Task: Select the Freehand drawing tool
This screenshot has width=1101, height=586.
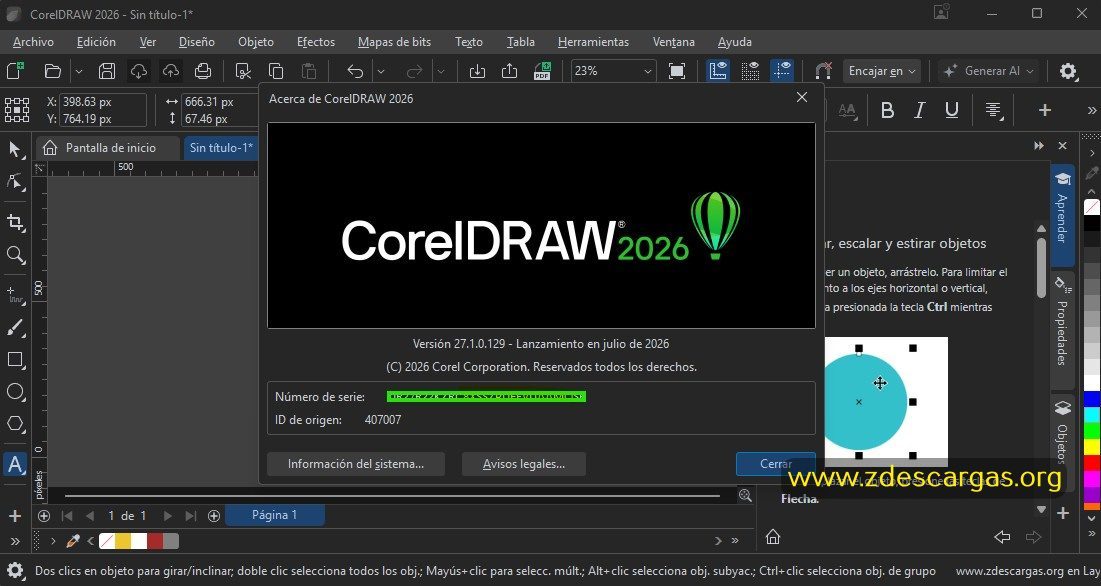Action: click(x=15, y=295)
